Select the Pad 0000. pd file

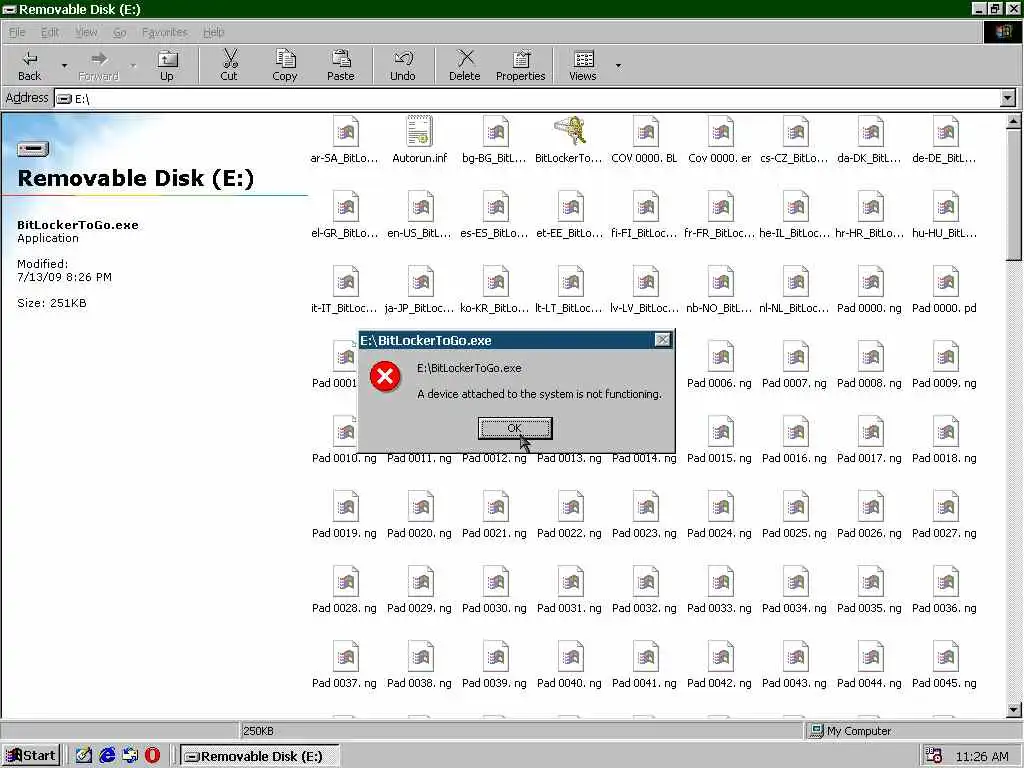(x=944, y=289)
